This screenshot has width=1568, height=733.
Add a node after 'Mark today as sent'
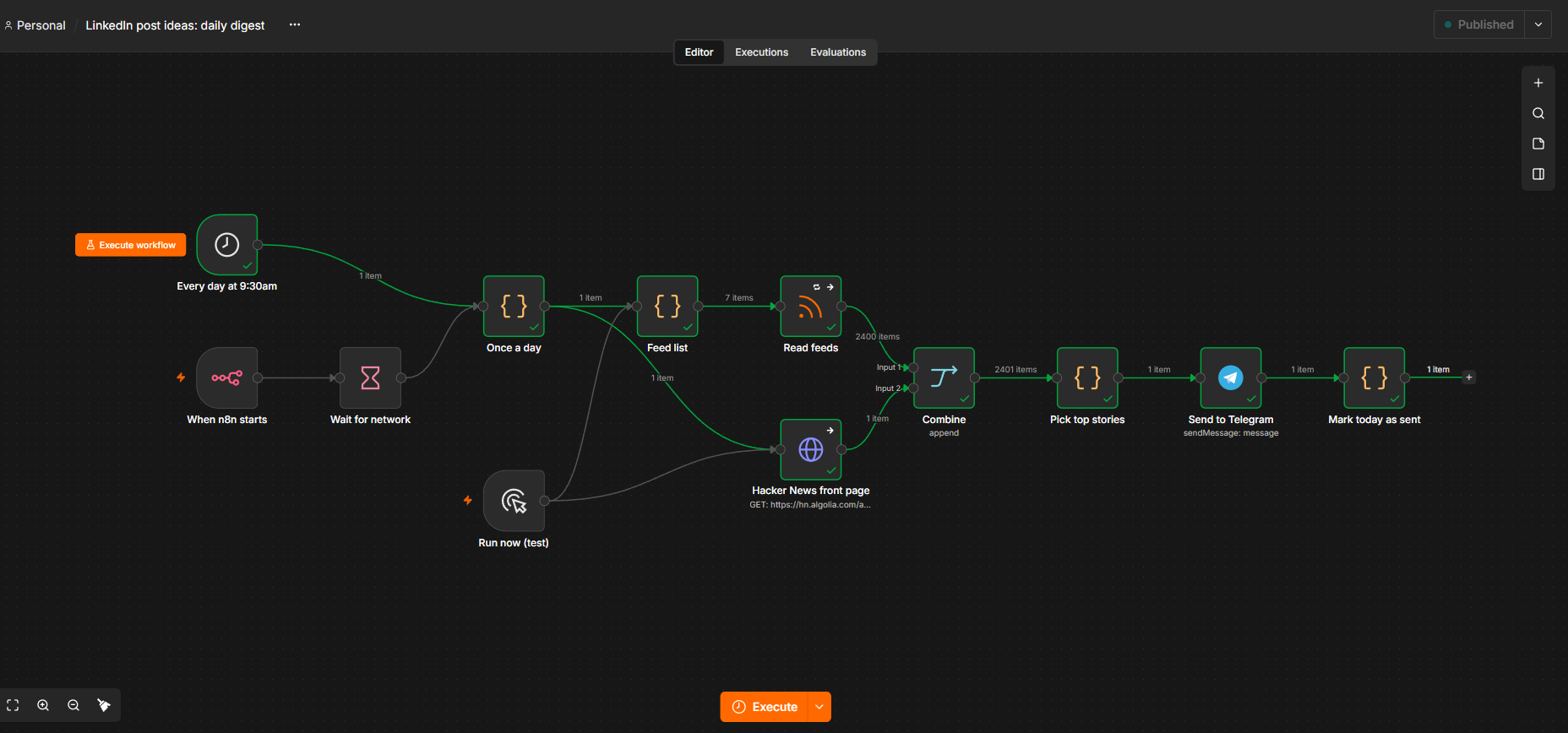pyautogui.click(x=1469, y=377)
